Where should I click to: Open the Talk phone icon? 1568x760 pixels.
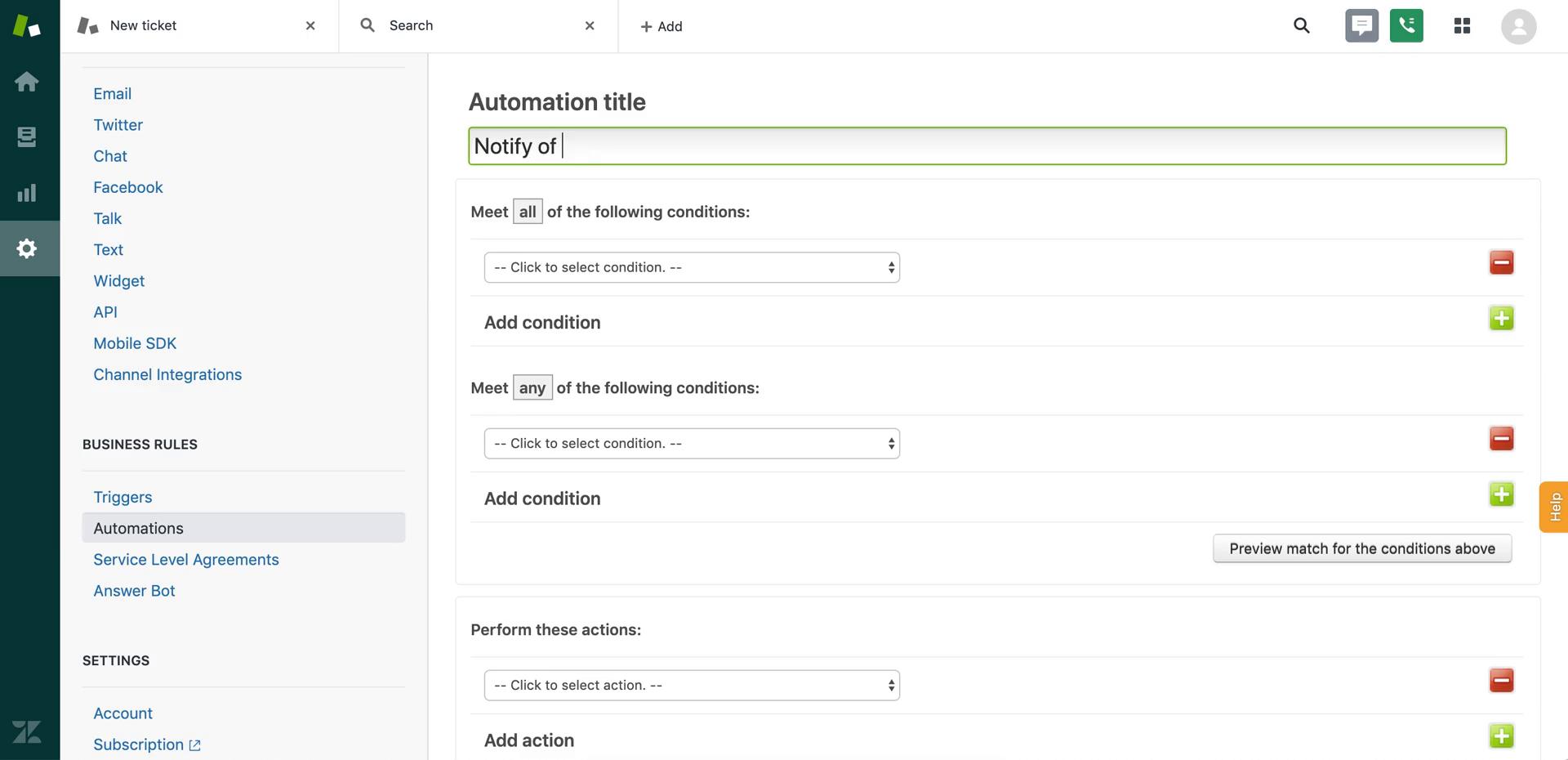coord(1406,26)
